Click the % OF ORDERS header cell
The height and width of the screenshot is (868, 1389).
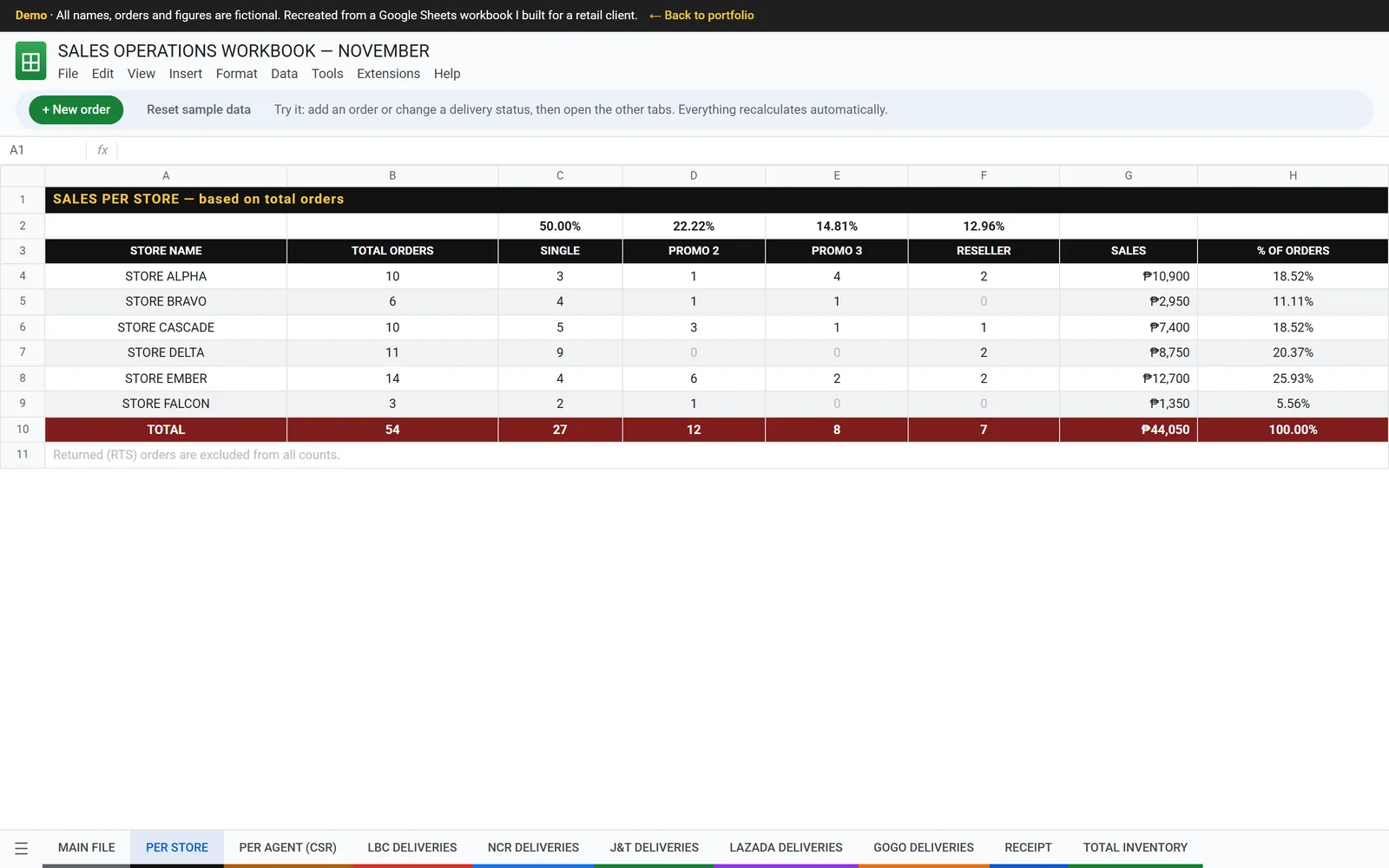click(x=1293, y=251)
